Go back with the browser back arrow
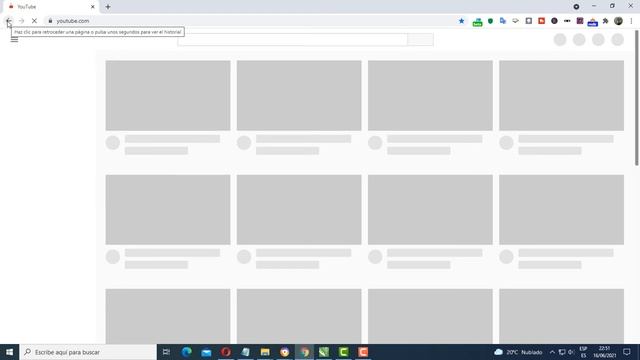 pos(9,21)
